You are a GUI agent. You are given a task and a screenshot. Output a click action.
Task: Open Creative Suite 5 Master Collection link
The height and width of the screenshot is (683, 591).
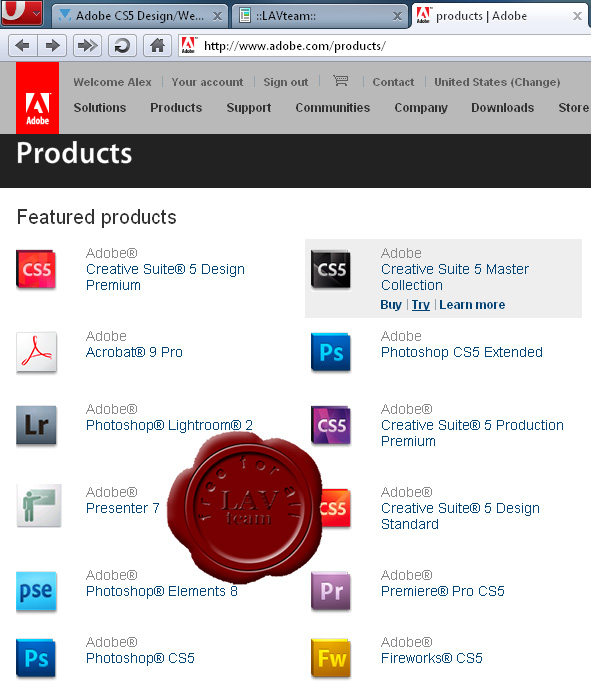tap(455, 277)
